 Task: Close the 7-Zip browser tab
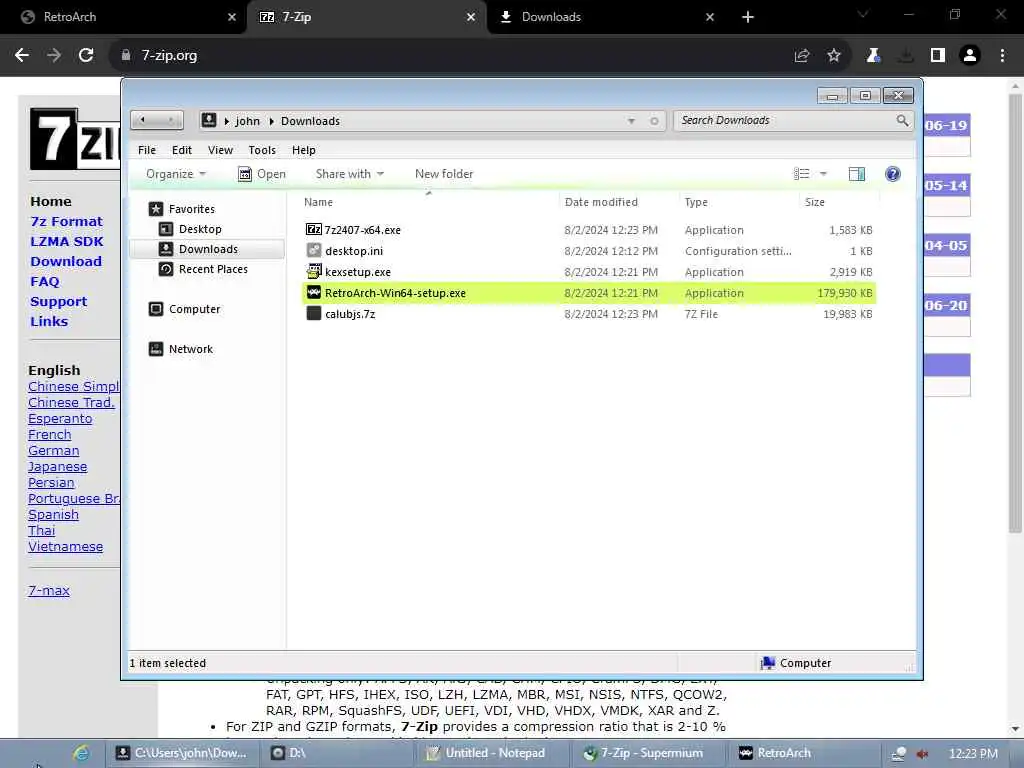click(471, 17)
